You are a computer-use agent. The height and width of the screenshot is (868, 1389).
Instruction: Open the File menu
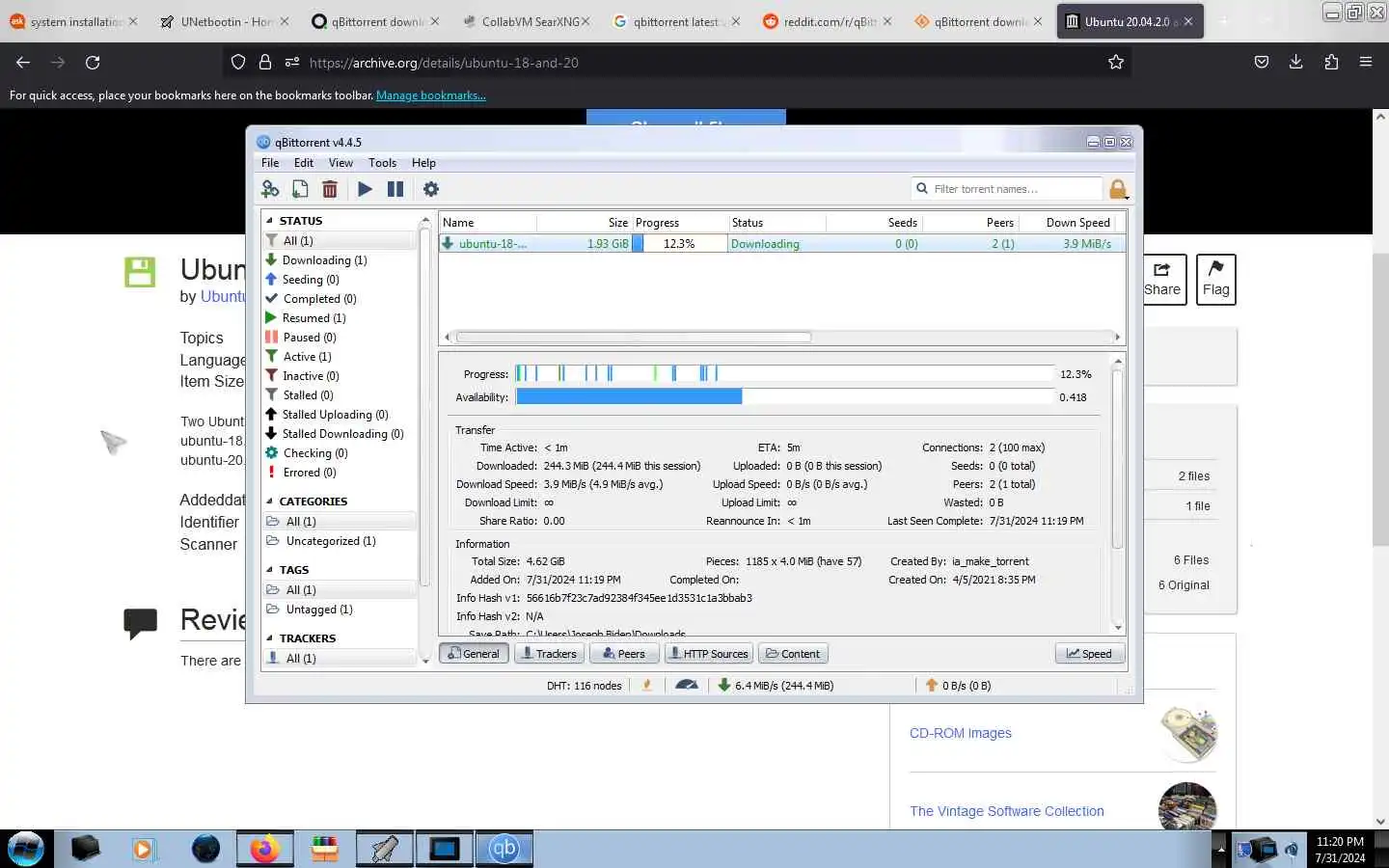tap(270, 163)
